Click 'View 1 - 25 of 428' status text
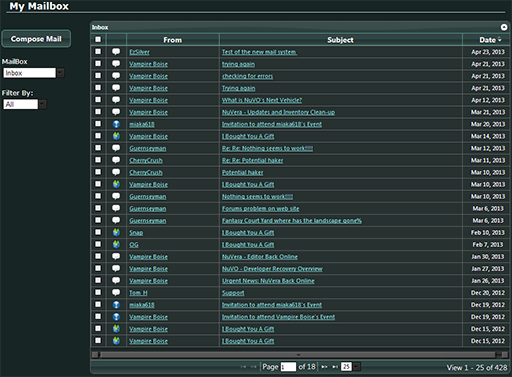The image size is (512, 377). point(477,368)
